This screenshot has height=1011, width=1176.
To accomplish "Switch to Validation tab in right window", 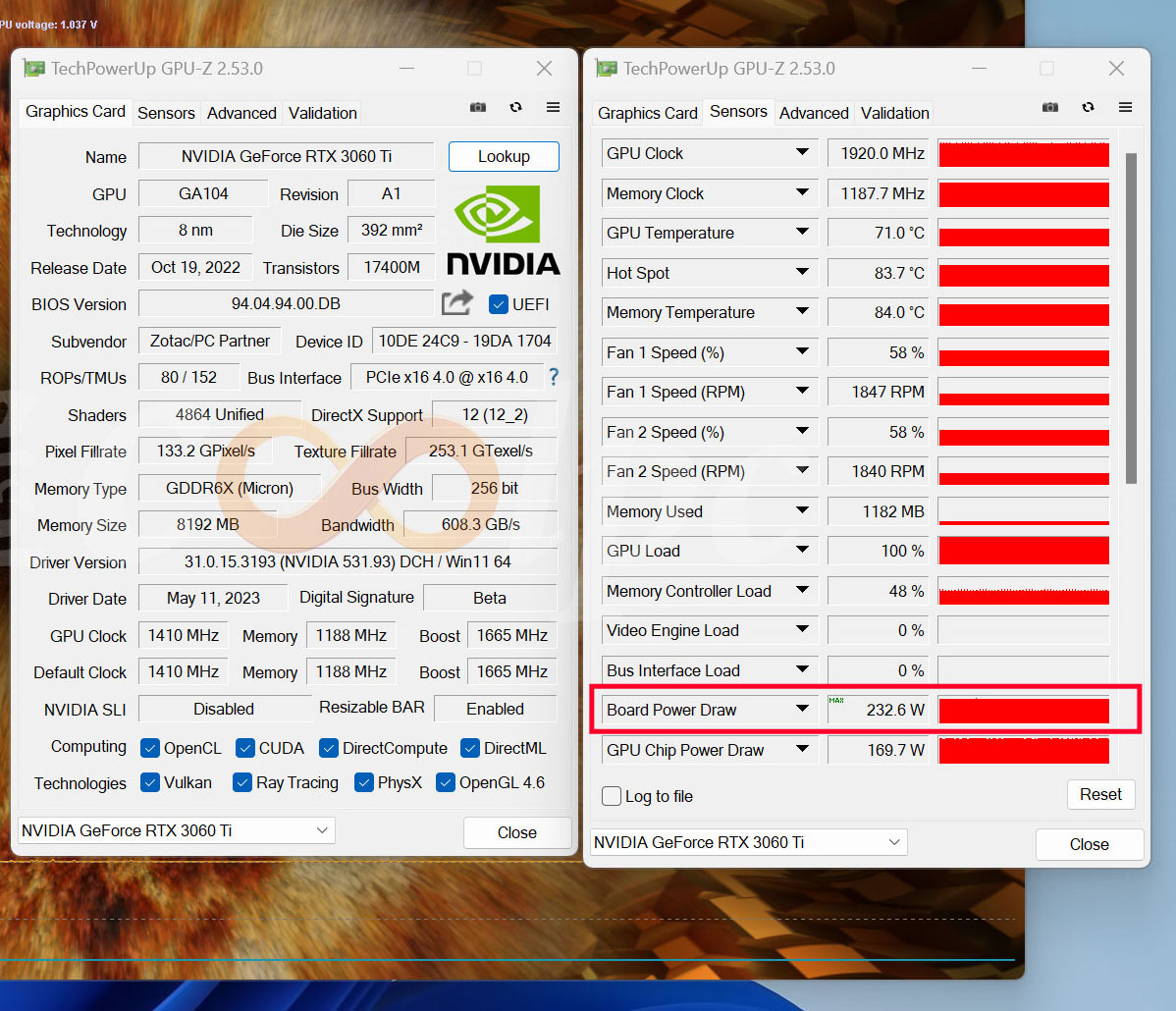I will 894,113.
